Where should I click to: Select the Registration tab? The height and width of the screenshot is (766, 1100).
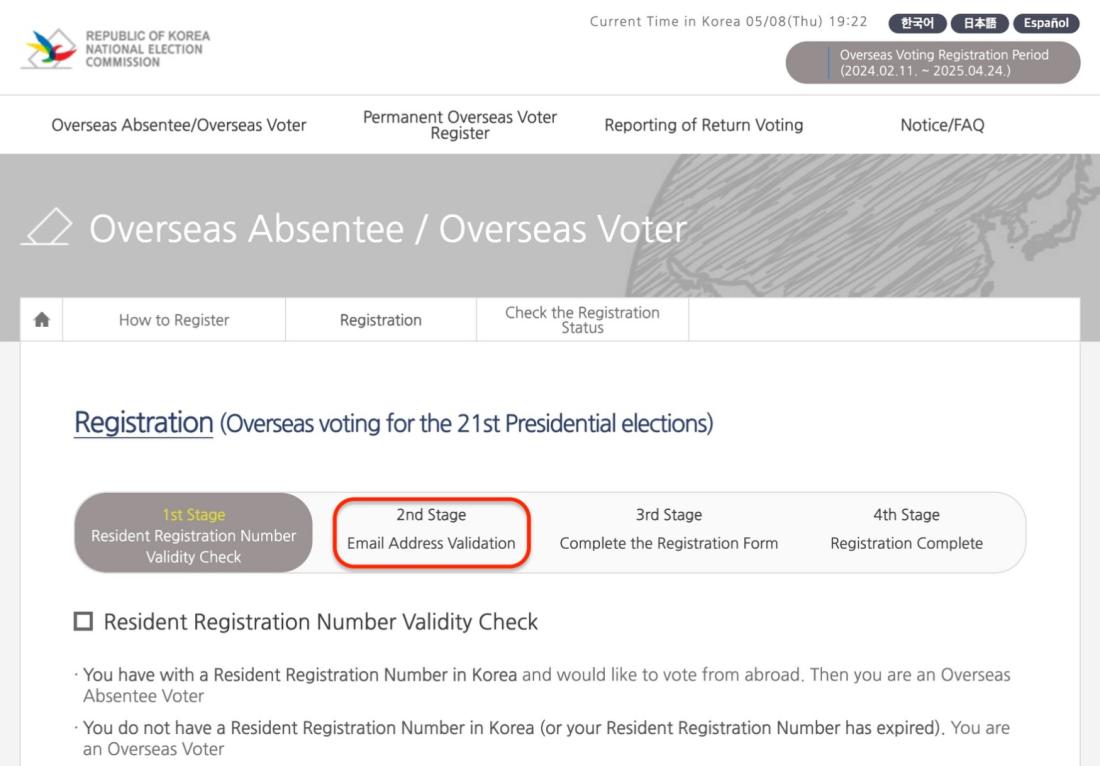point(381,320)
